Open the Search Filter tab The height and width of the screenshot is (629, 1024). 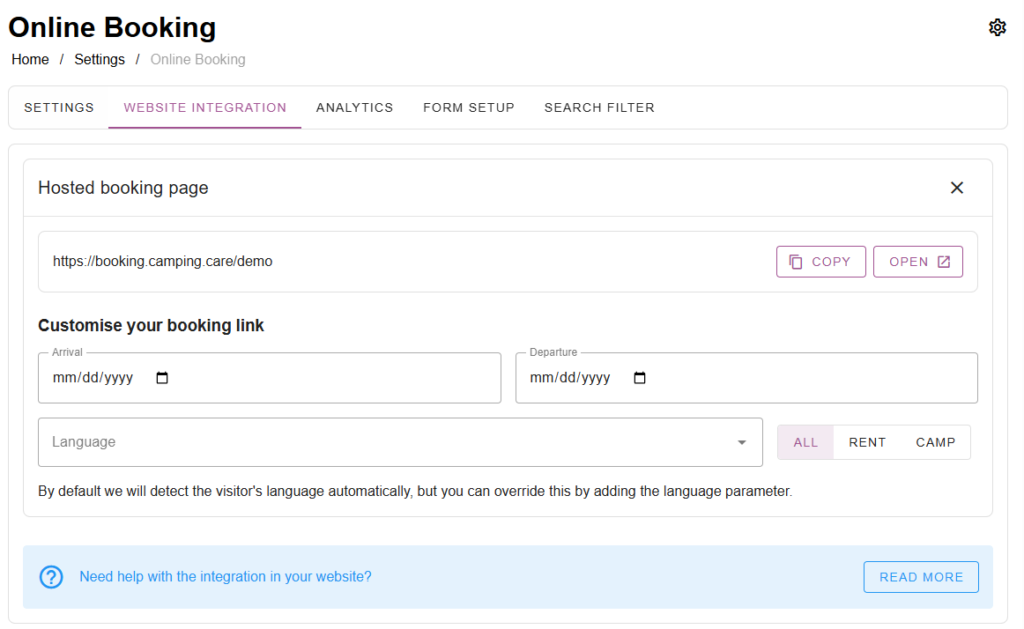click(599, 108)
